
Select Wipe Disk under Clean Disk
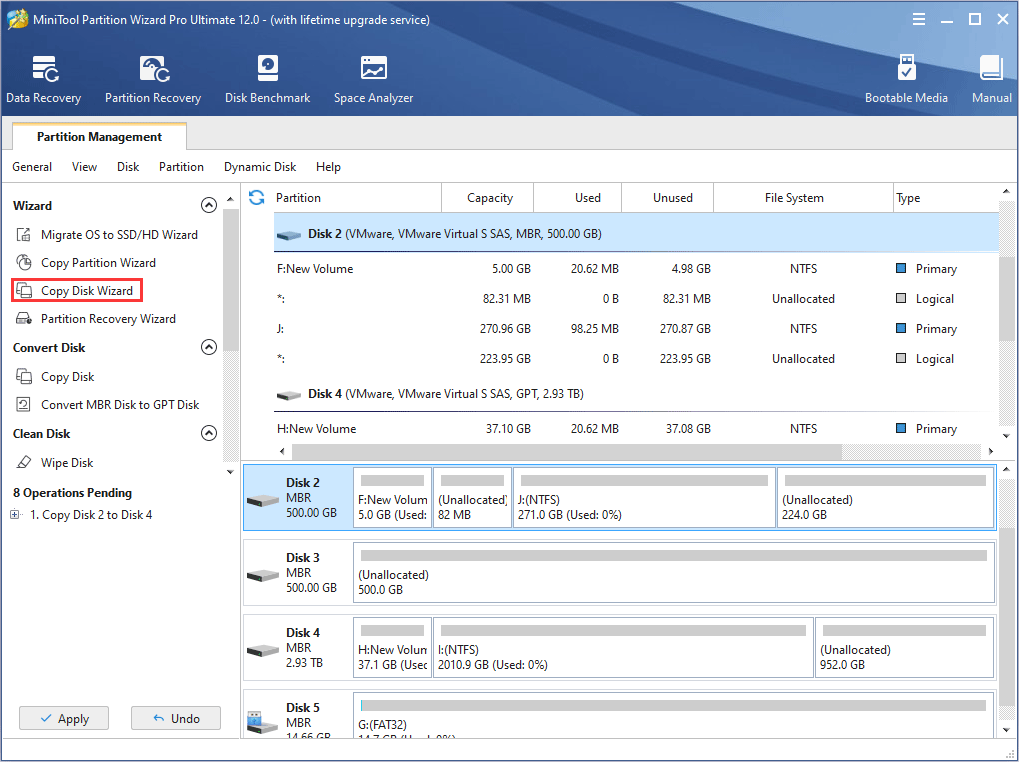point(68,462)
